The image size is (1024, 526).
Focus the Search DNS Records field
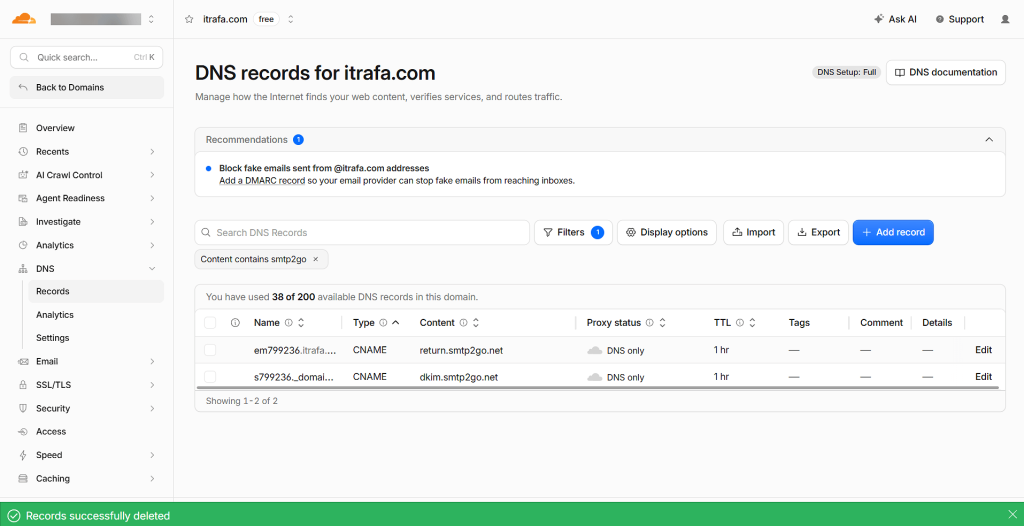[x=362, y=233]
